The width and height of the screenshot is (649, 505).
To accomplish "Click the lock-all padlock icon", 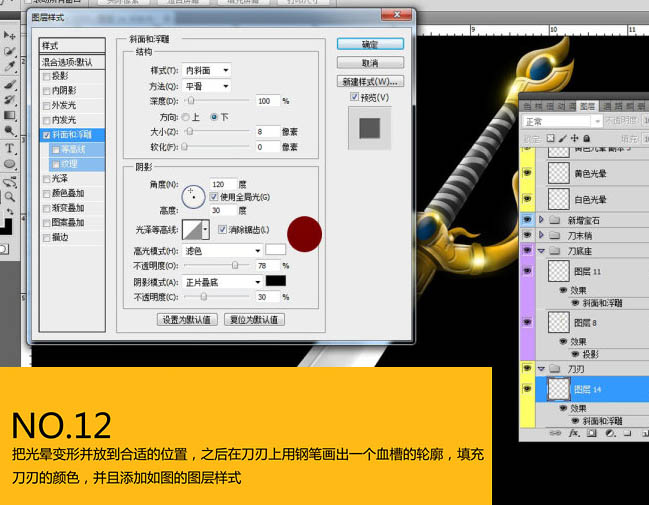I will click(x=587, y=138).
